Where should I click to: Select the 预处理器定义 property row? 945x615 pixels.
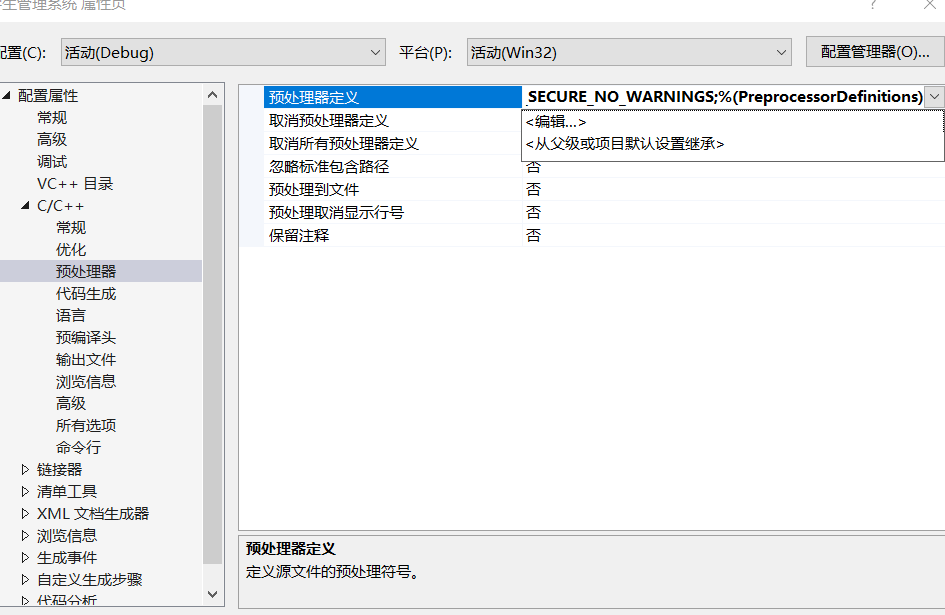coord(392,97)
